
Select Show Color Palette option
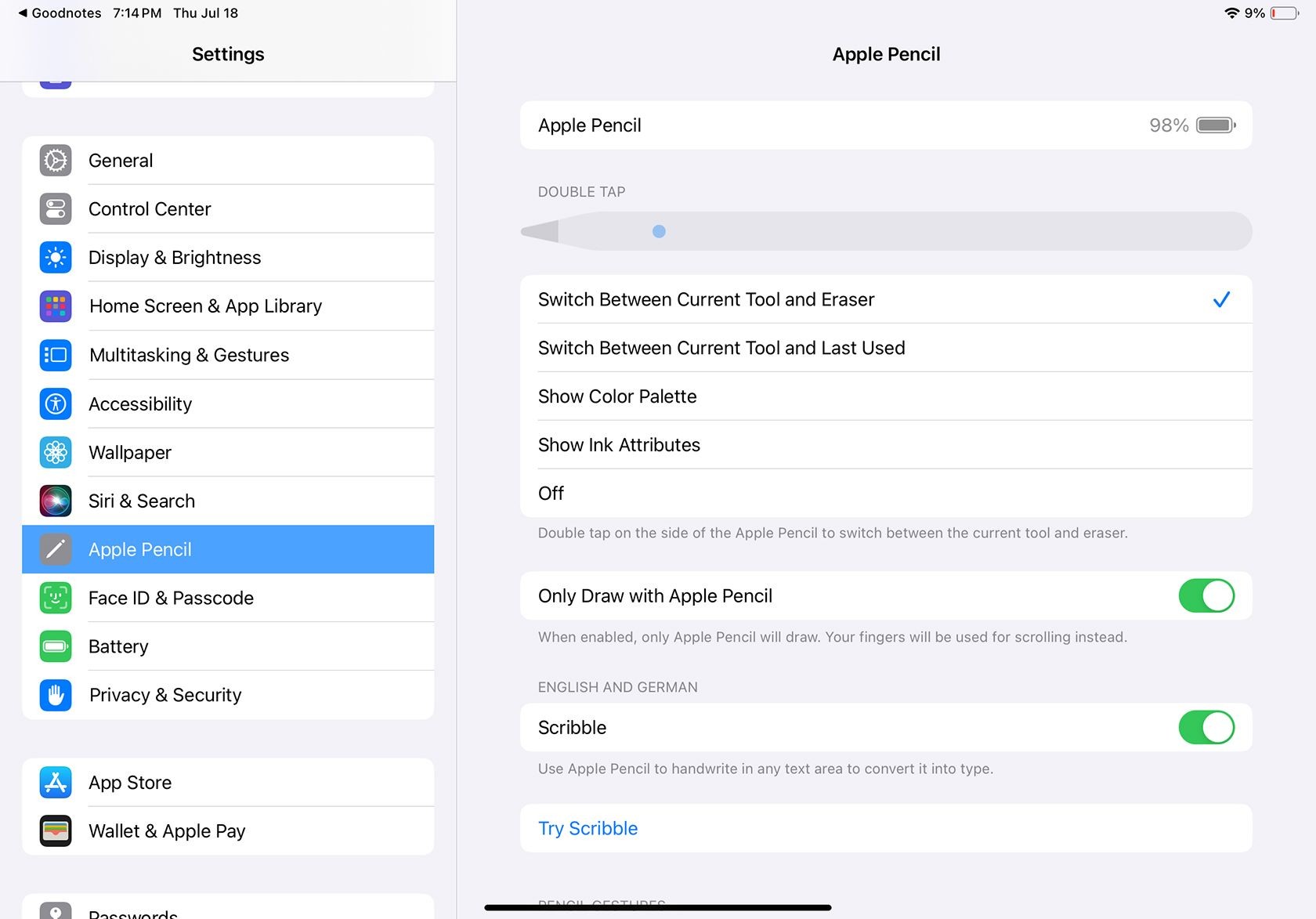point(886,396)
